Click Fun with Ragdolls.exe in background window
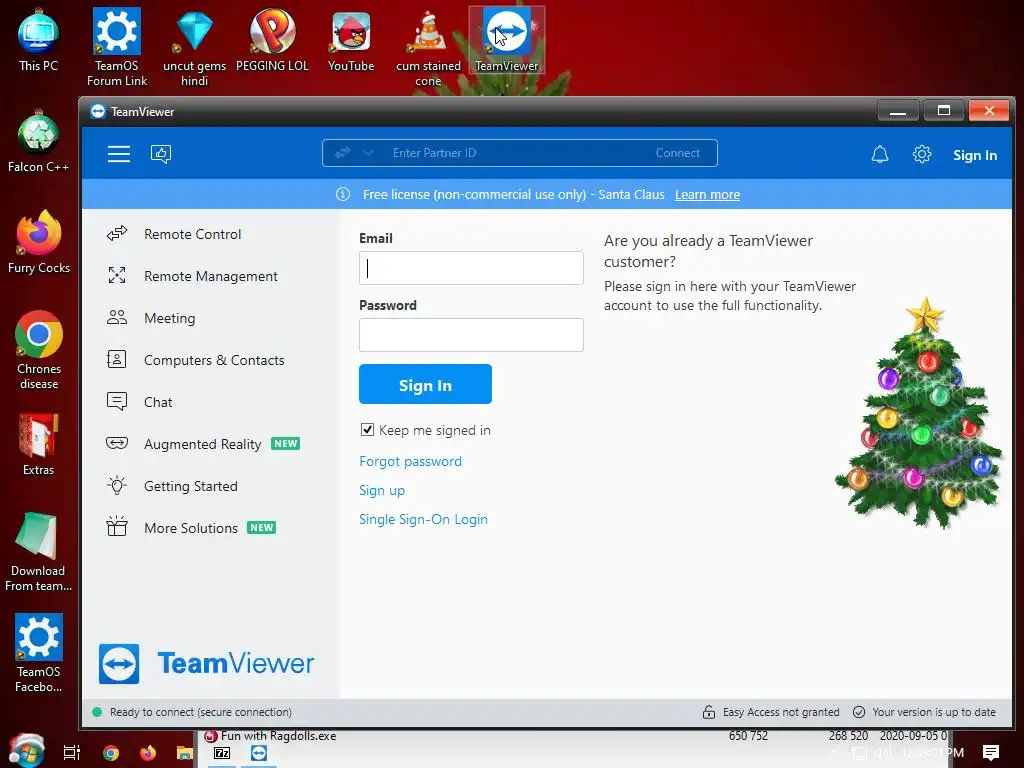 click(279, 736)
